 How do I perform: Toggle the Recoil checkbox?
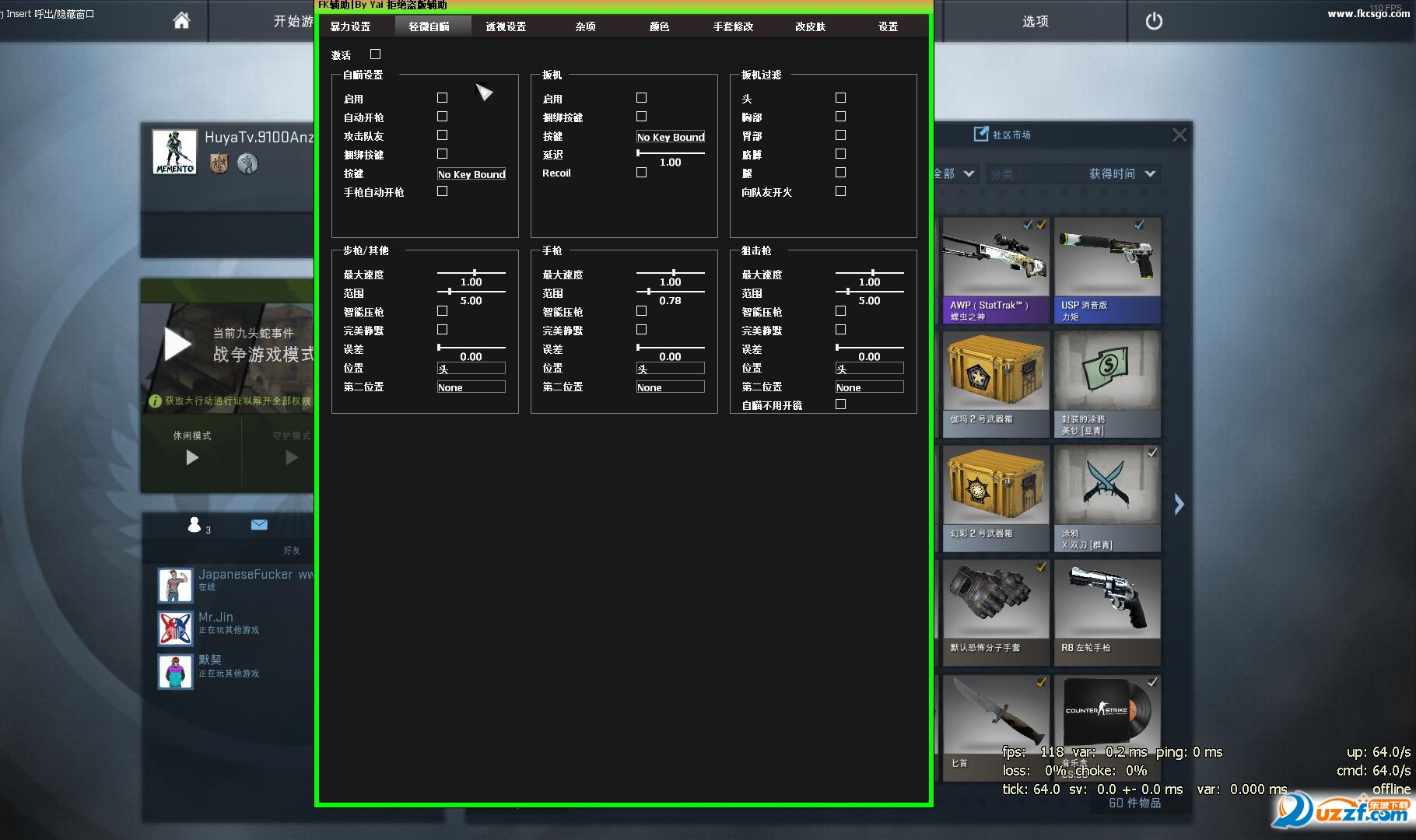tap(642, 173)
